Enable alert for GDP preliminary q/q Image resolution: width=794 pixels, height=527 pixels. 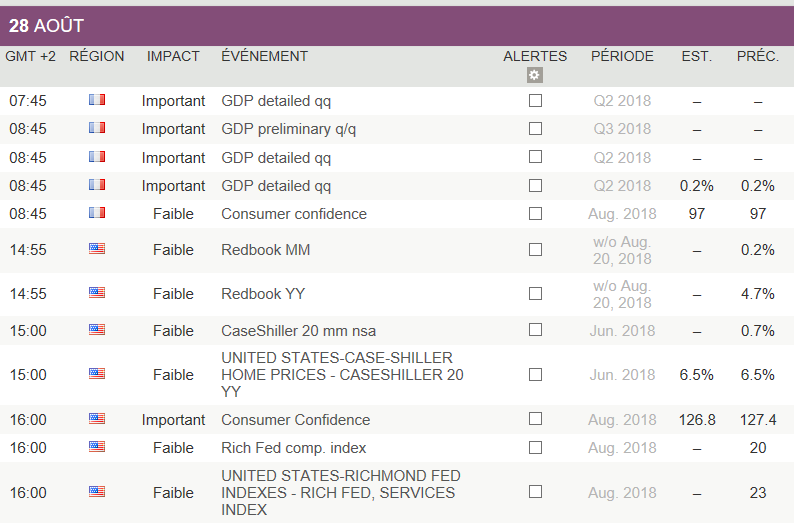[536, 129]
